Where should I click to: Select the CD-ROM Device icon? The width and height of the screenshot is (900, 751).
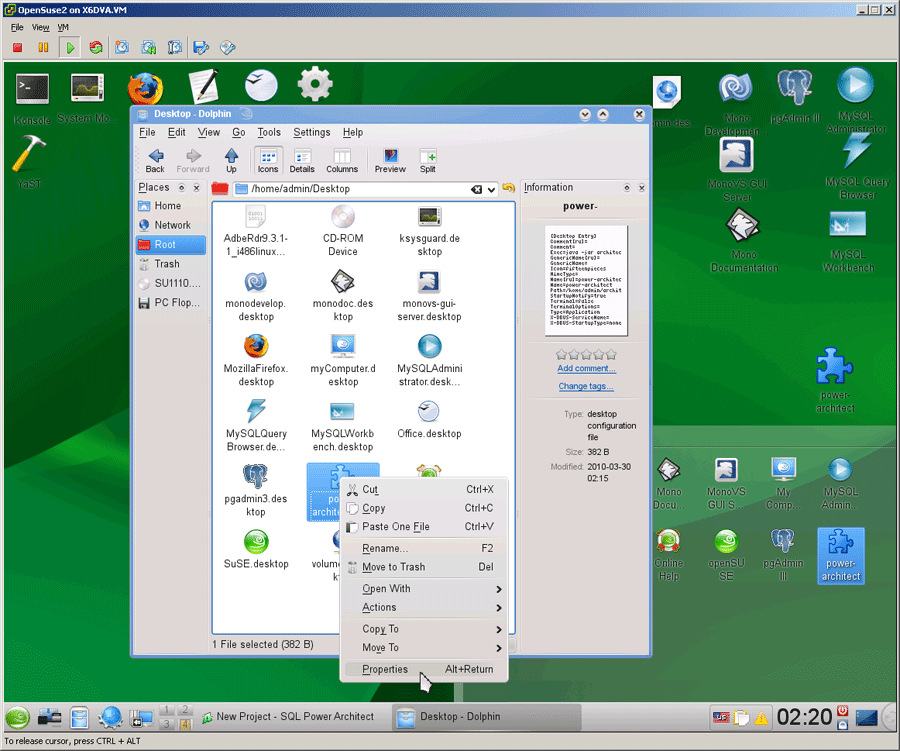(343, 217)
